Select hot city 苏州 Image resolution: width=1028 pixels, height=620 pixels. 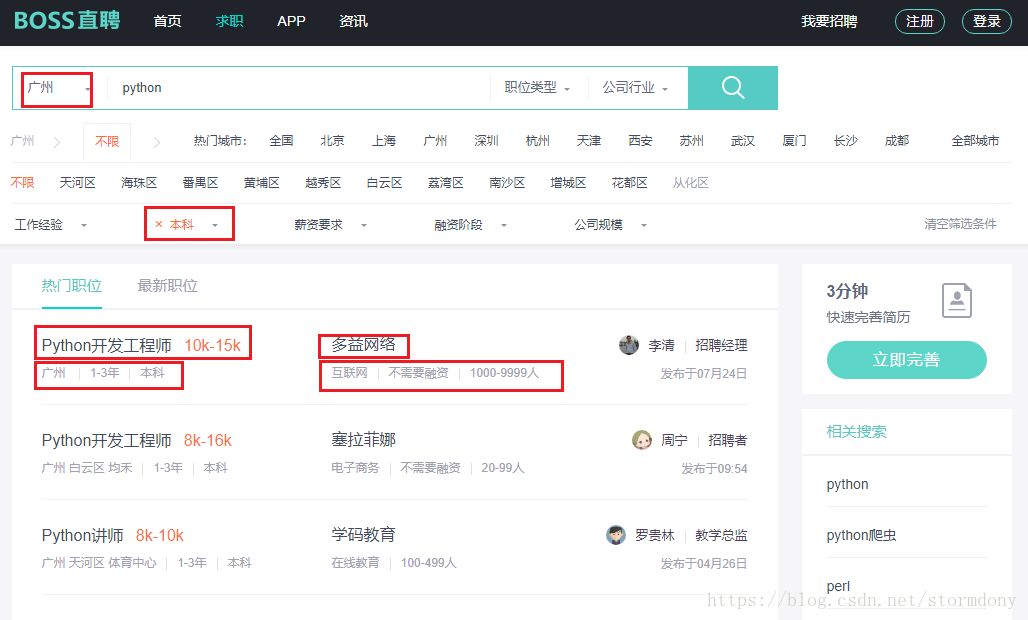[x=692, y=141]
